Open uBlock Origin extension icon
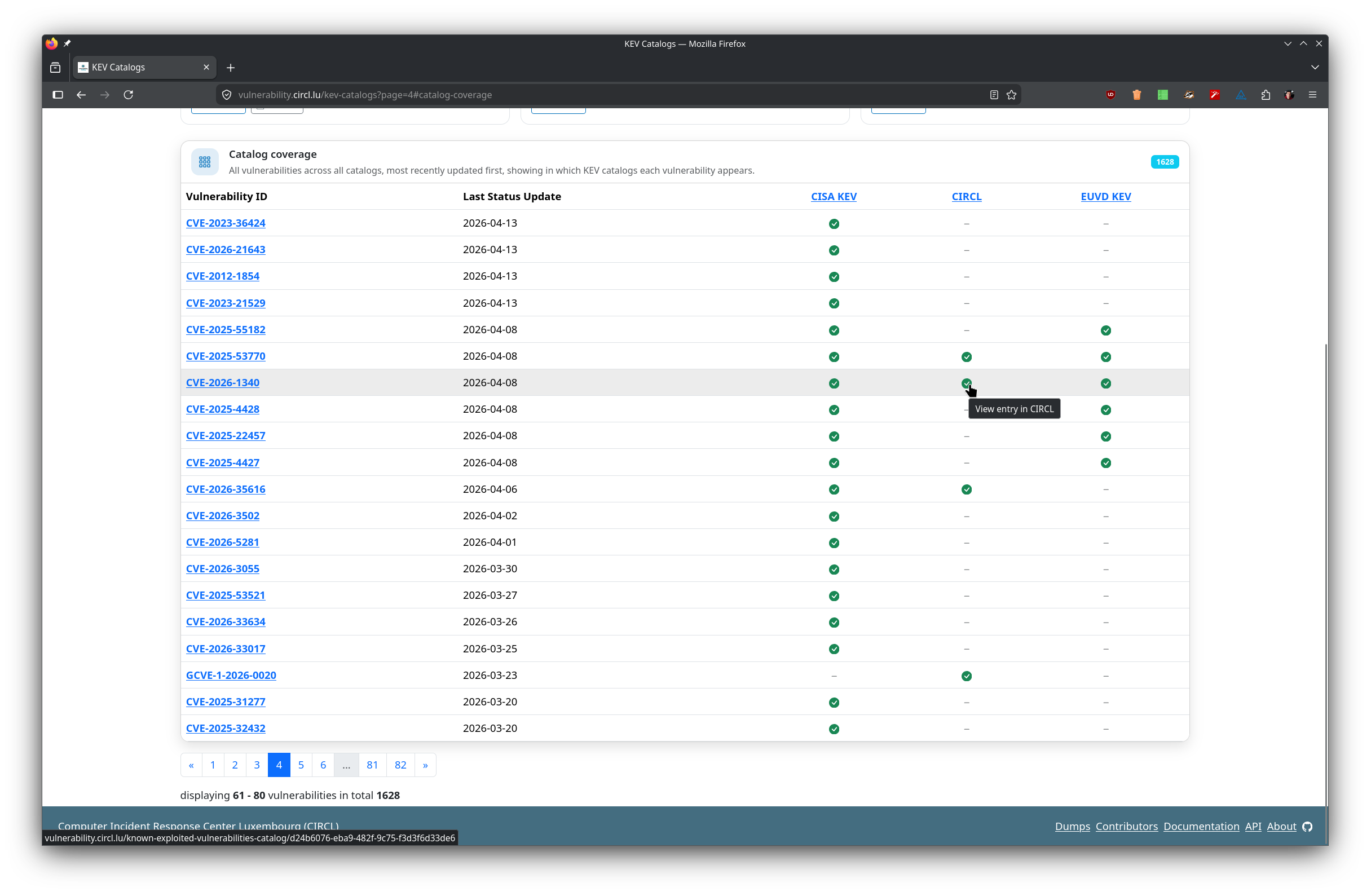 1110,95
